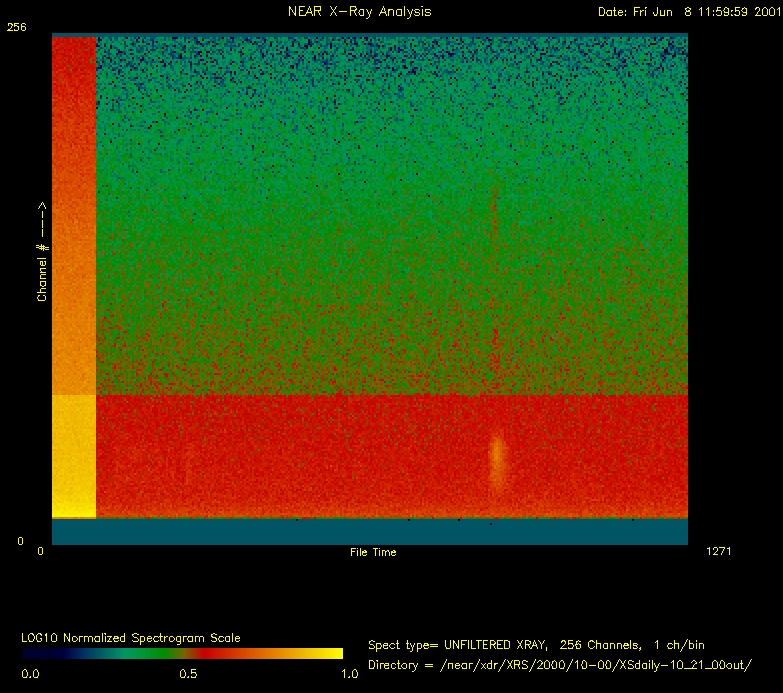The height and width of the screenshot is (693, 783).
Task: Click the "File Time" axis label
Action: tap(372, 552)
